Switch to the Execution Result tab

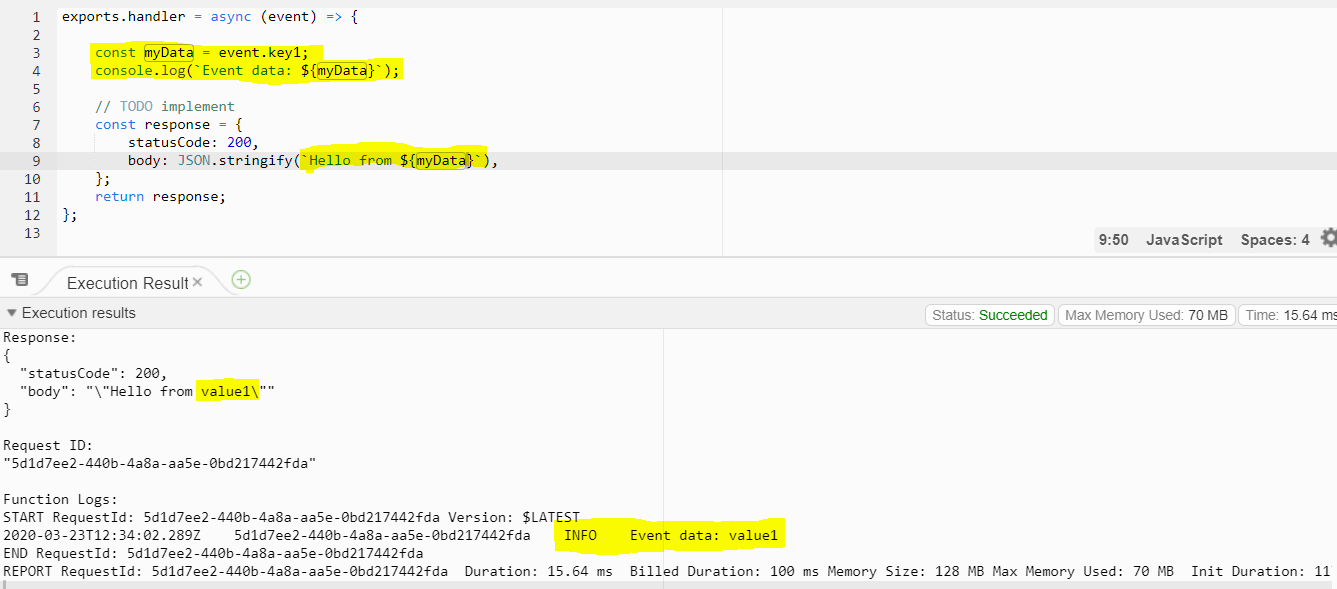[x=127, y=283]
